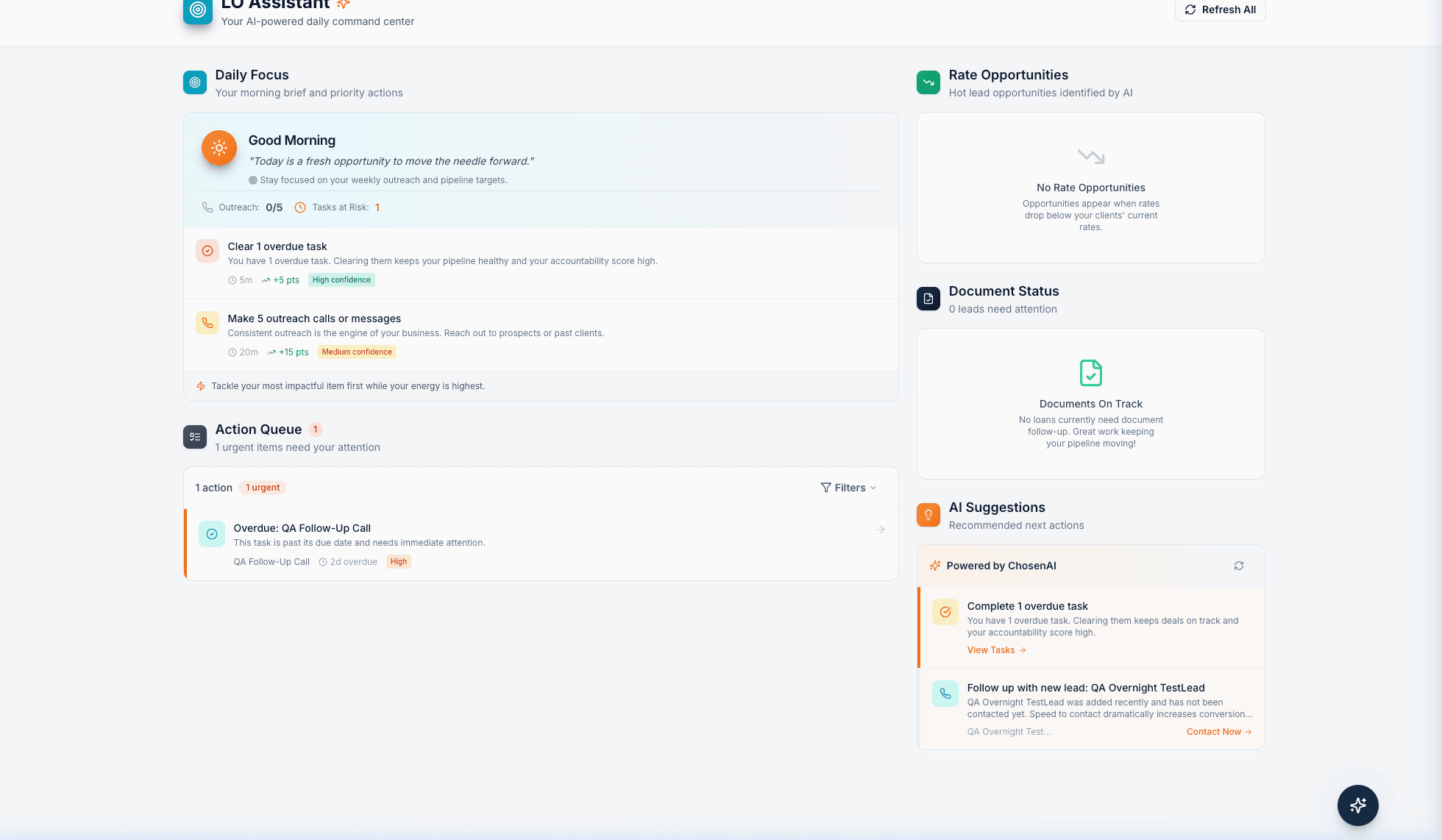The image size is (1442, 840).
Task: Click the Documents On Track checkmark icon
Action: 1091,373
